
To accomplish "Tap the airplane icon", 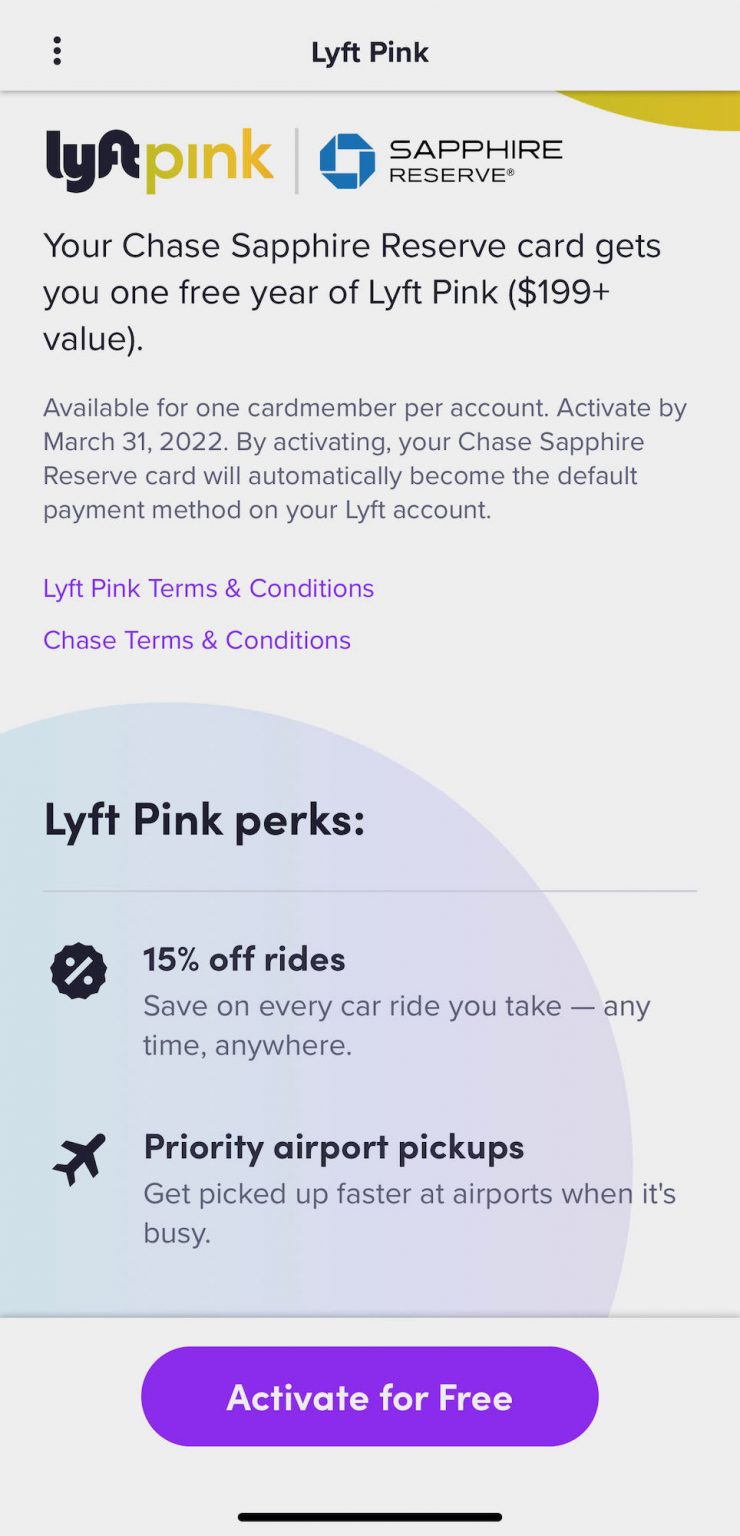I will pyautogui.click(x=79, y=1159).
